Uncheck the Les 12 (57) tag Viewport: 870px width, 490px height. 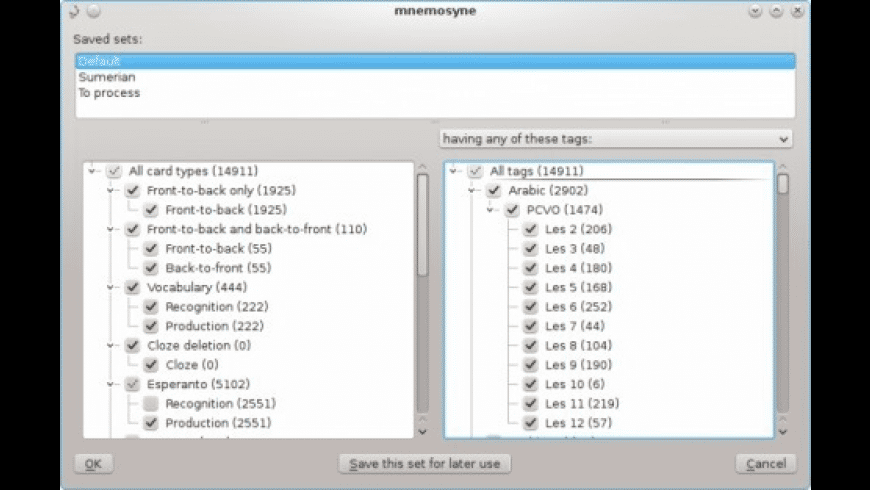click(530, 423)
